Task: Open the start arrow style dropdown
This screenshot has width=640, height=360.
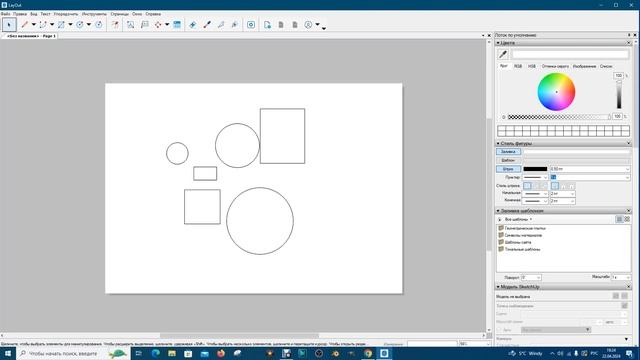Action: (544, 193)
